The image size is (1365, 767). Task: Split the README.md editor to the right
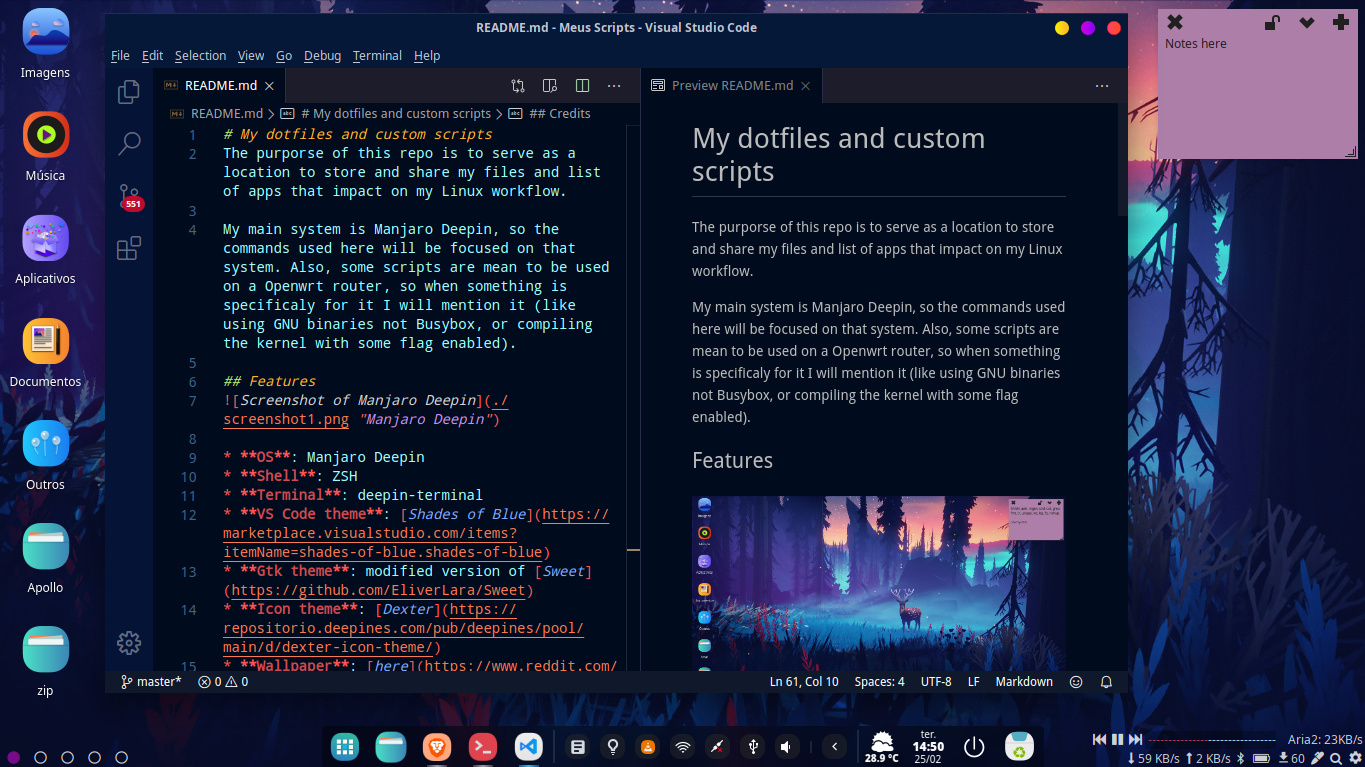pyautogui.click(x=582, y=86)
